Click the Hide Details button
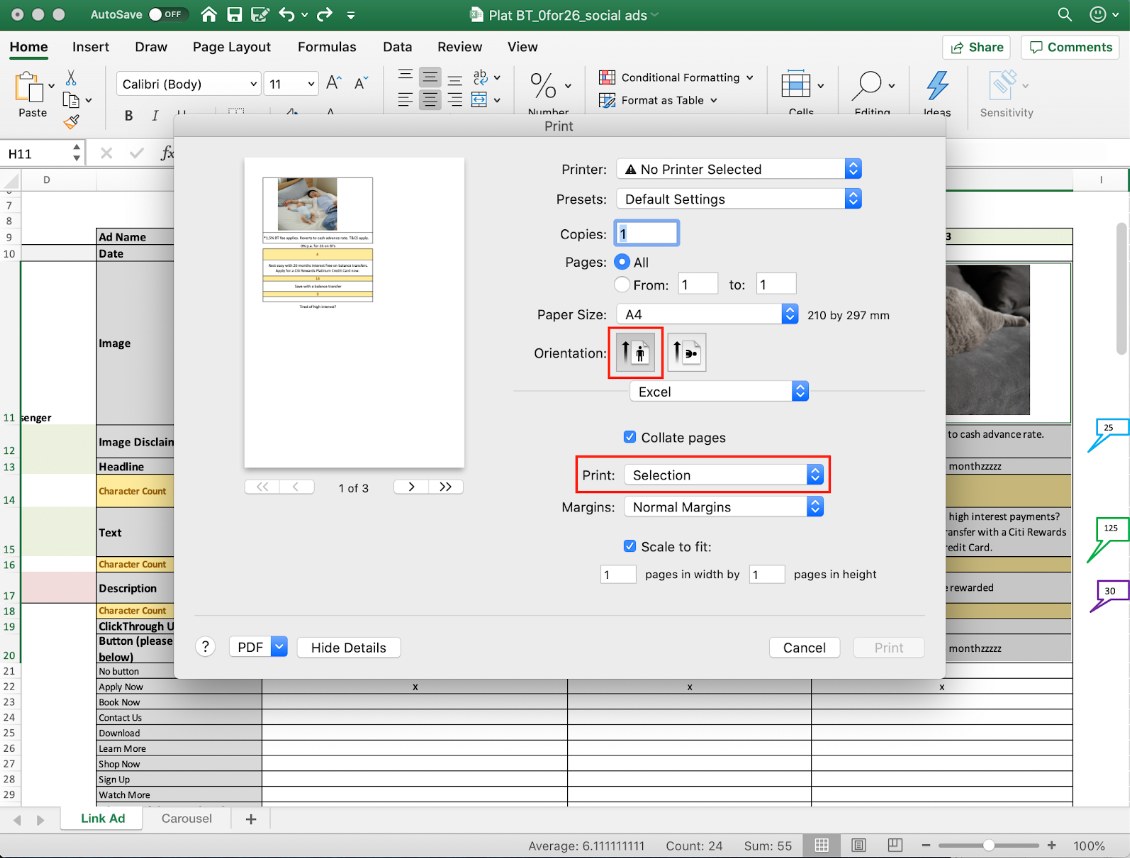 pyautogui.click(x=349, y=647)
